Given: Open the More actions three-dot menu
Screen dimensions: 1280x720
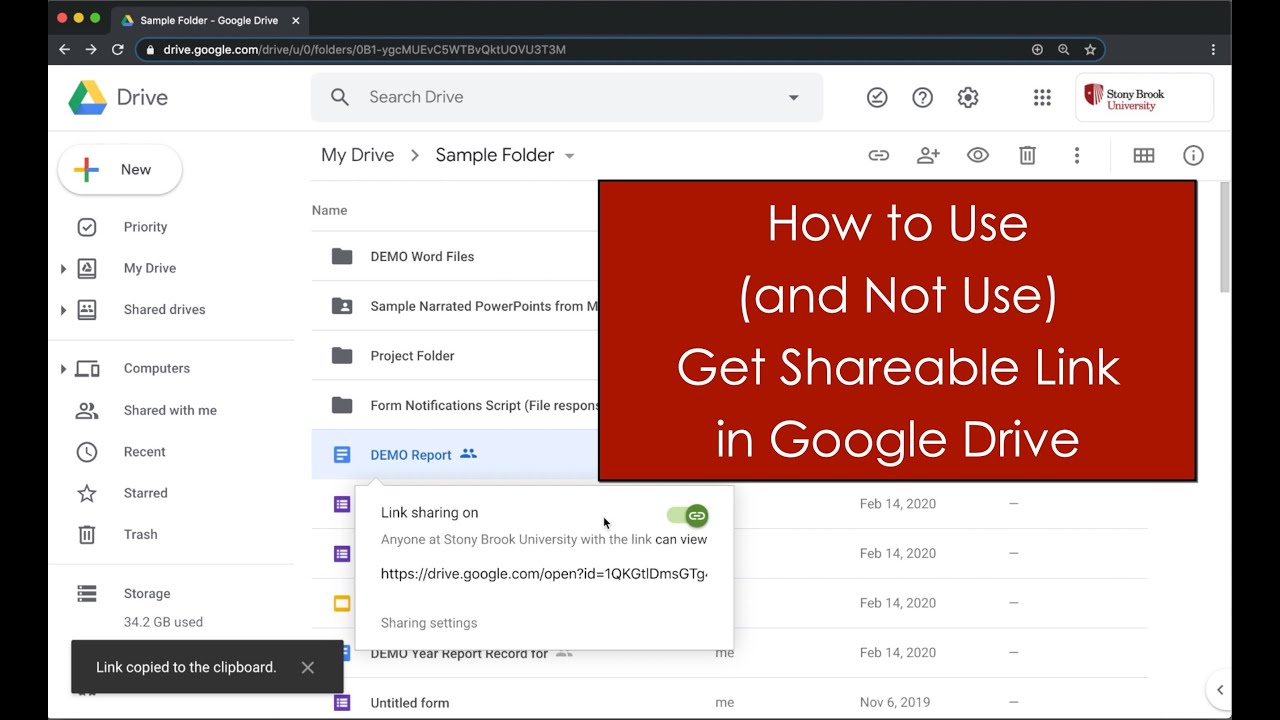Looking at the screenshot, I should coord(1077,155).
